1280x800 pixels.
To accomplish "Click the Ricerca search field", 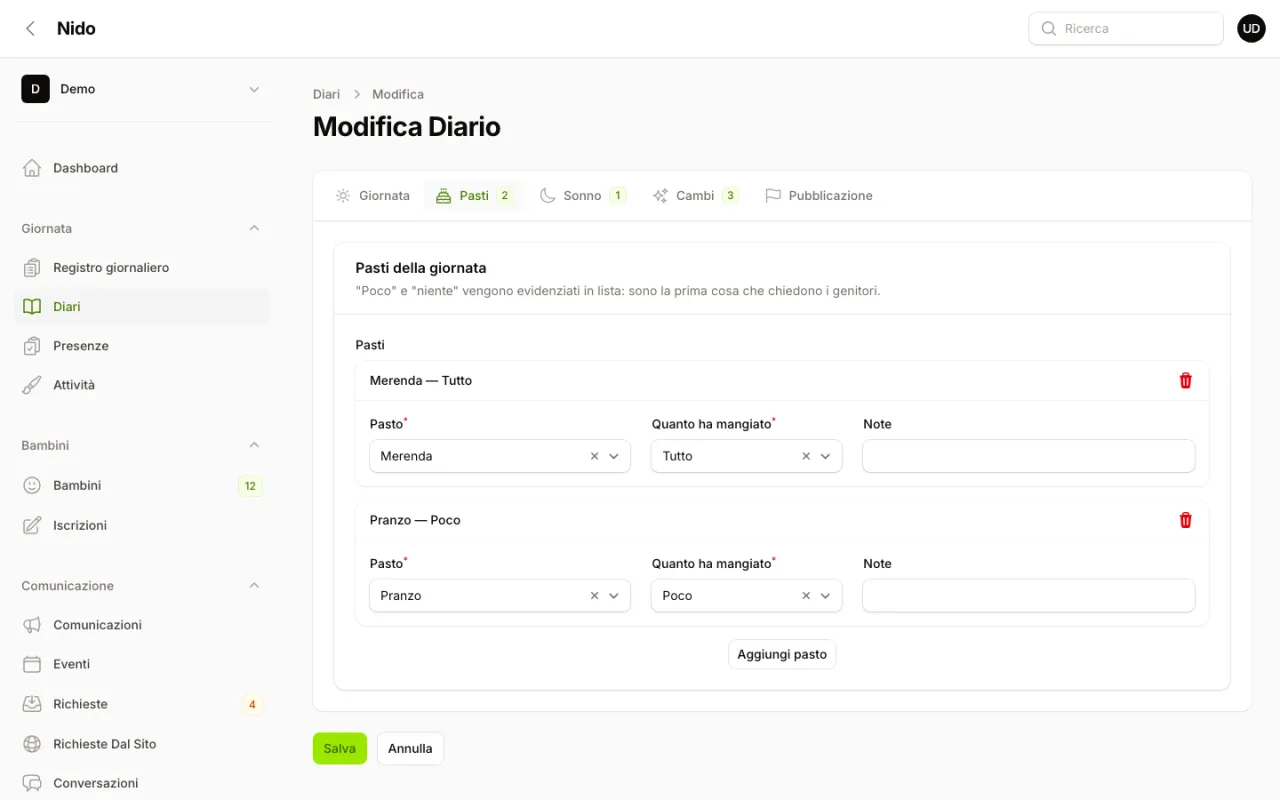I will pos(1126,28).
